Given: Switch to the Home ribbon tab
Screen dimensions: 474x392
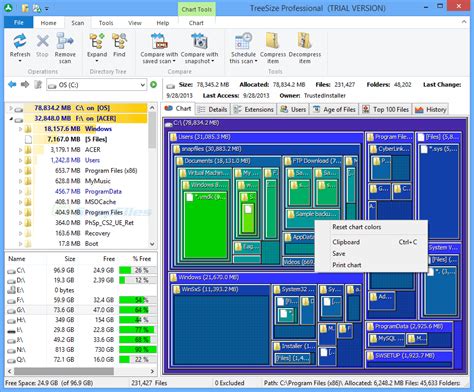Looking at the screenshot, I should 48,23.
